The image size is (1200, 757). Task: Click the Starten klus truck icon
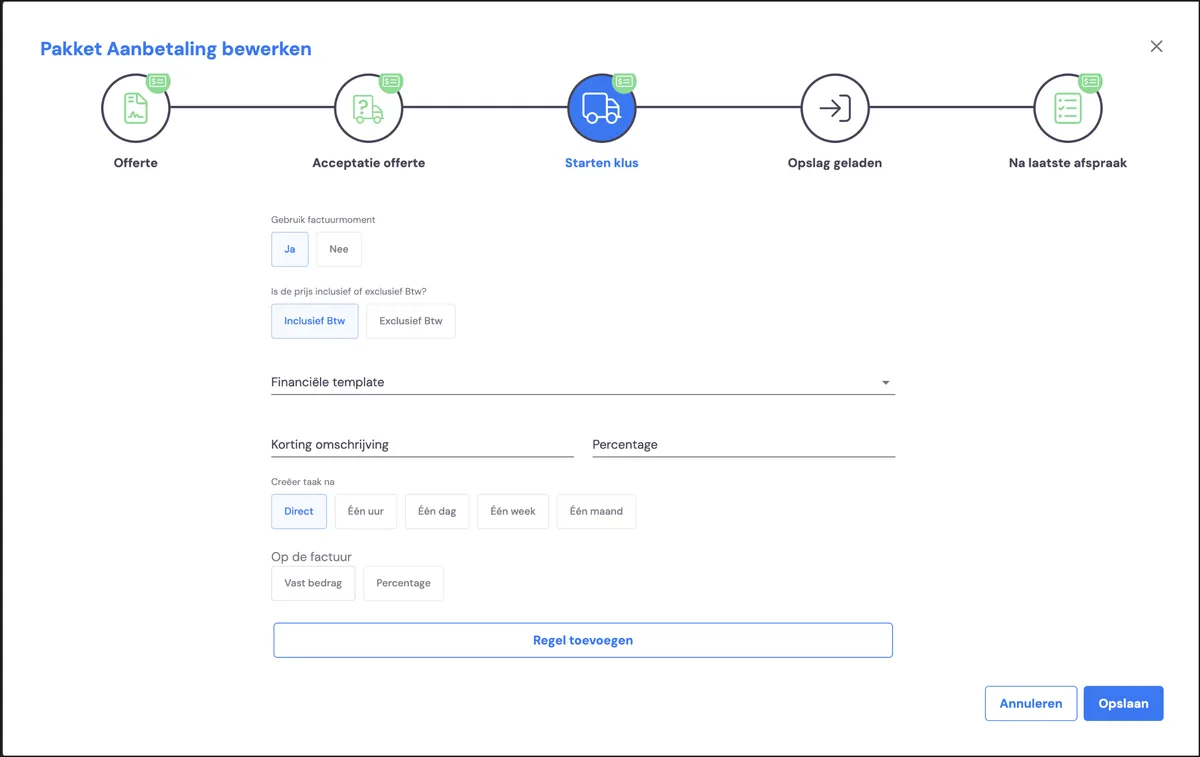[602, 108]
